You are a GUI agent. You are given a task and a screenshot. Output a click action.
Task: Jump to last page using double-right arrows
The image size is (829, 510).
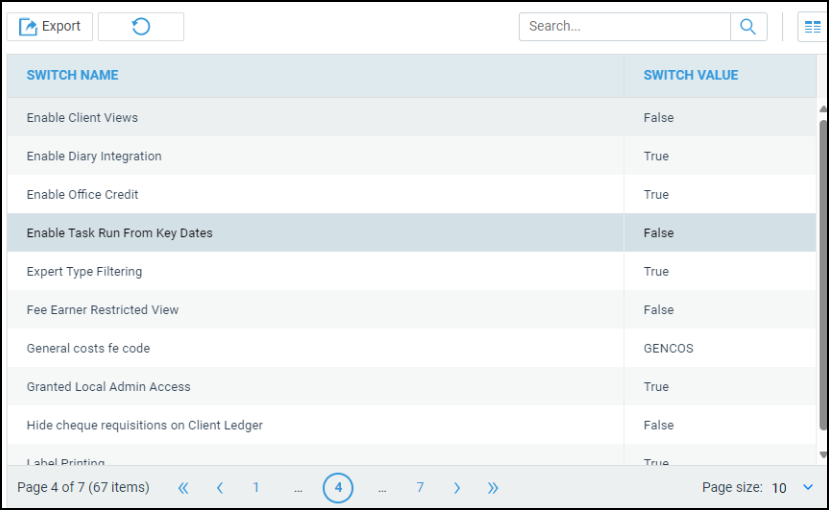pos(493,488)
